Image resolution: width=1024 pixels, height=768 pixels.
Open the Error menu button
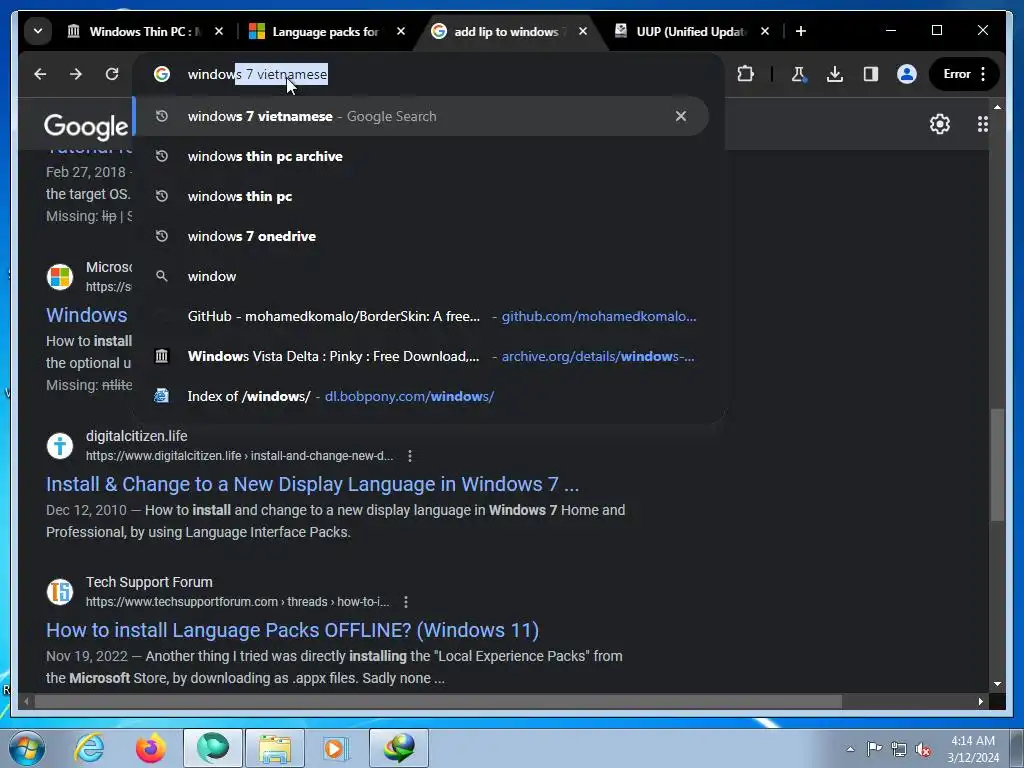pyautogui.click(x=964, y=74)
